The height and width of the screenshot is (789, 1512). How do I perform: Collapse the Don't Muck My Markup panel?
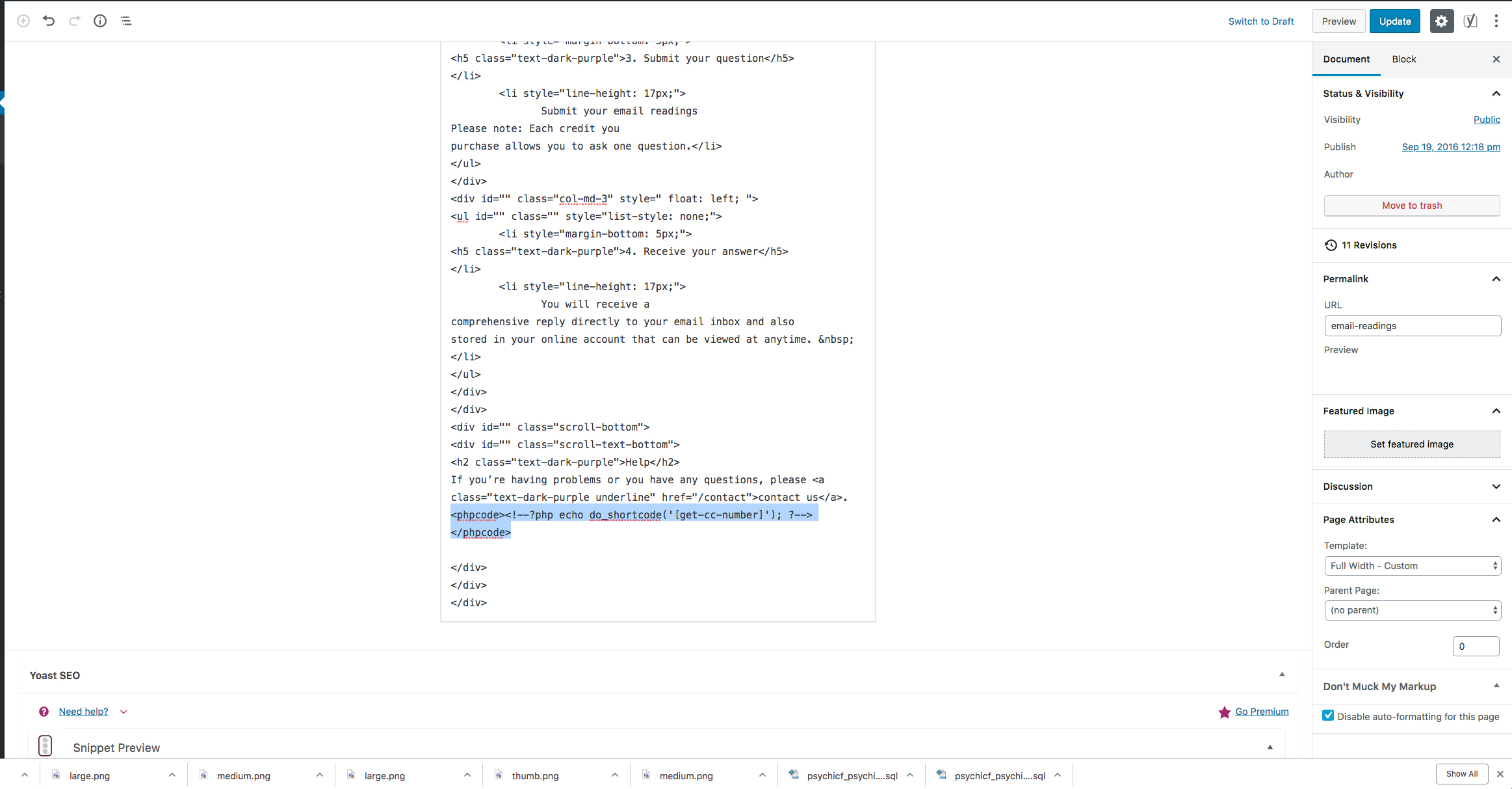1496,686
